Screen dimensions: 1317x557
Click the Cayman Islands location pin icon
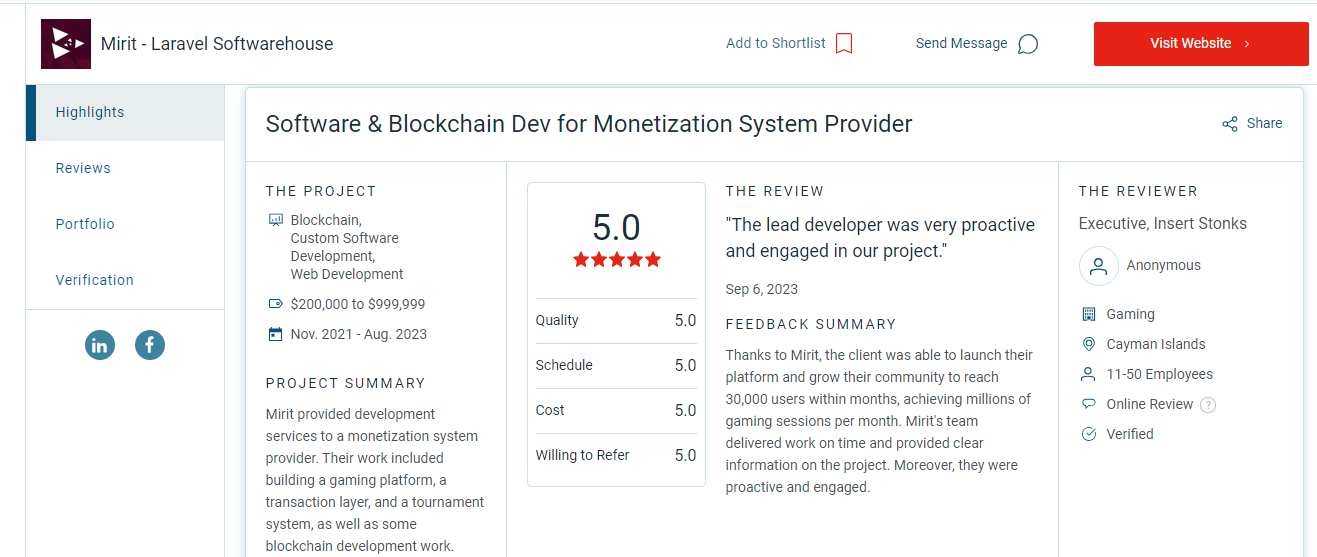tap(1089, 344)
